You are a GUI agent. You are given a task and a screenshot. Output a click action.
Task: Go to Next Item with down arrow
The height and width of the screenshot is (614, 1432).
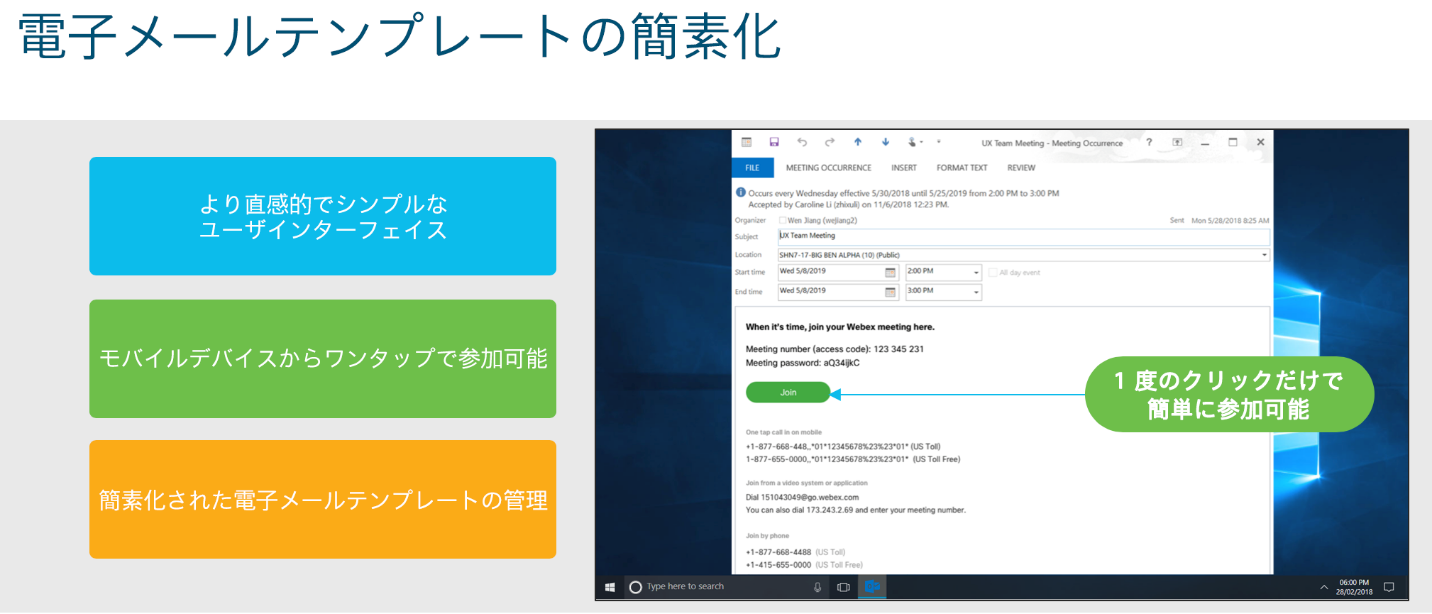pos(885,143)
